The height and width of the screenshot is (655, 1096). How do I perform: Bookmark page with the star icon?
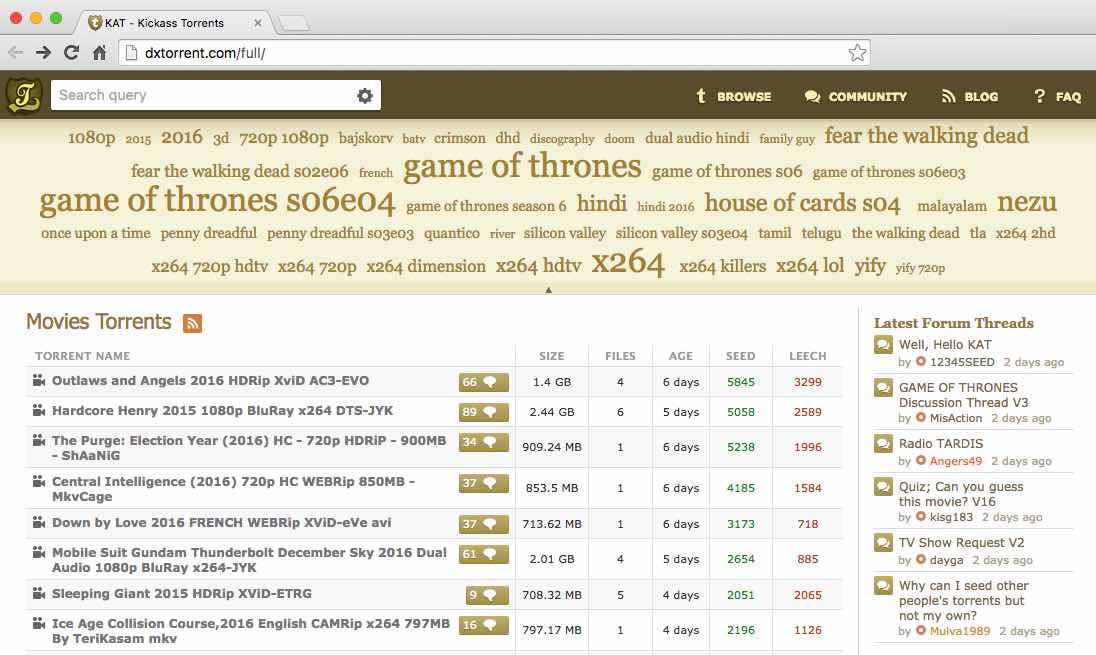[x=857, y=52]
